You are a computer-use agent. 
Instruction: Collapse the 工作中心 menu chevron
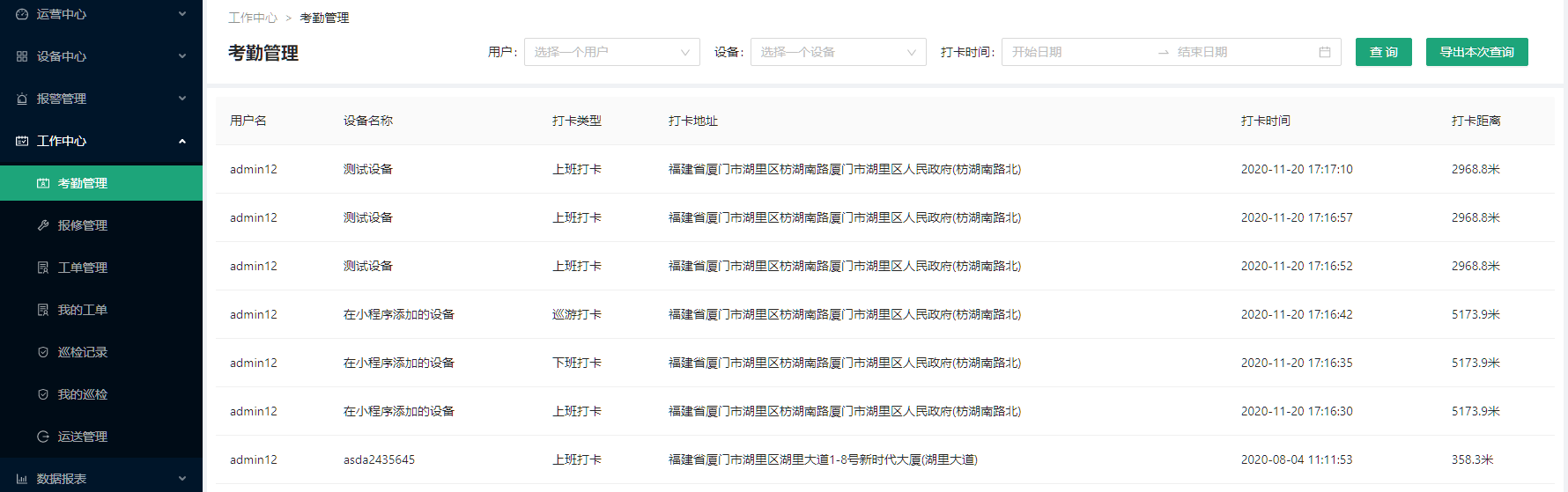coord(182,141)
